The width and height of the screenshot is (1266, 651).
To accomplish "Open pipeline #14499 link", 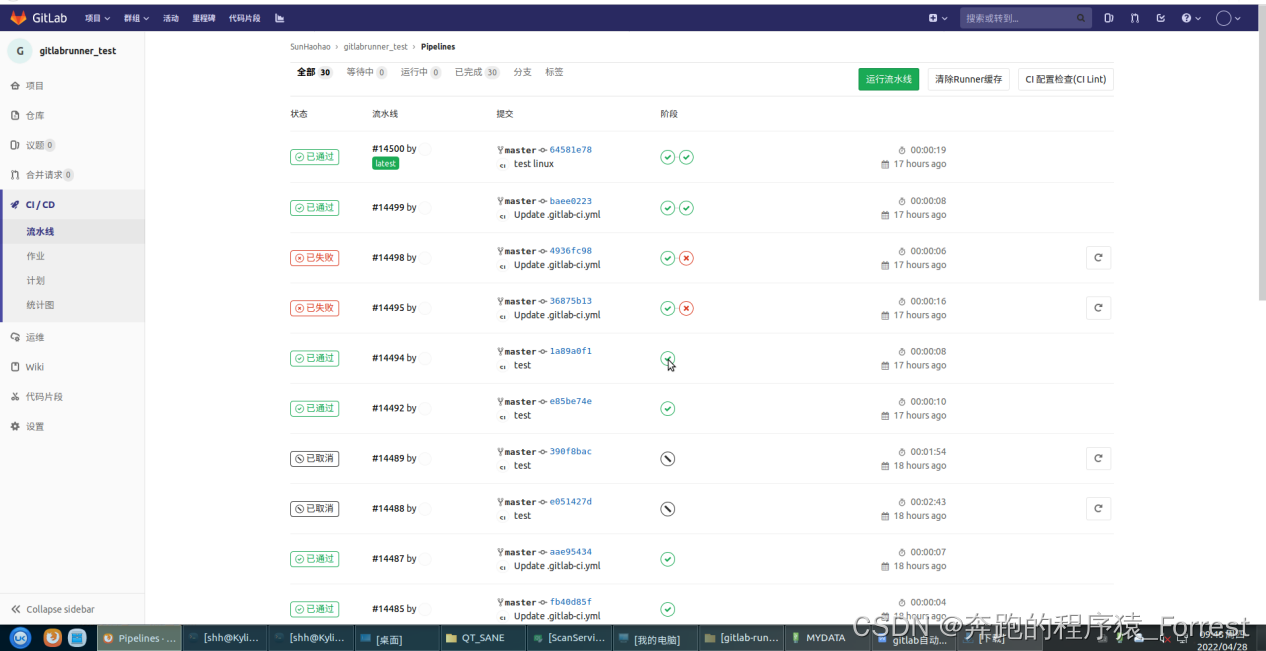I will tap(388, 208).
